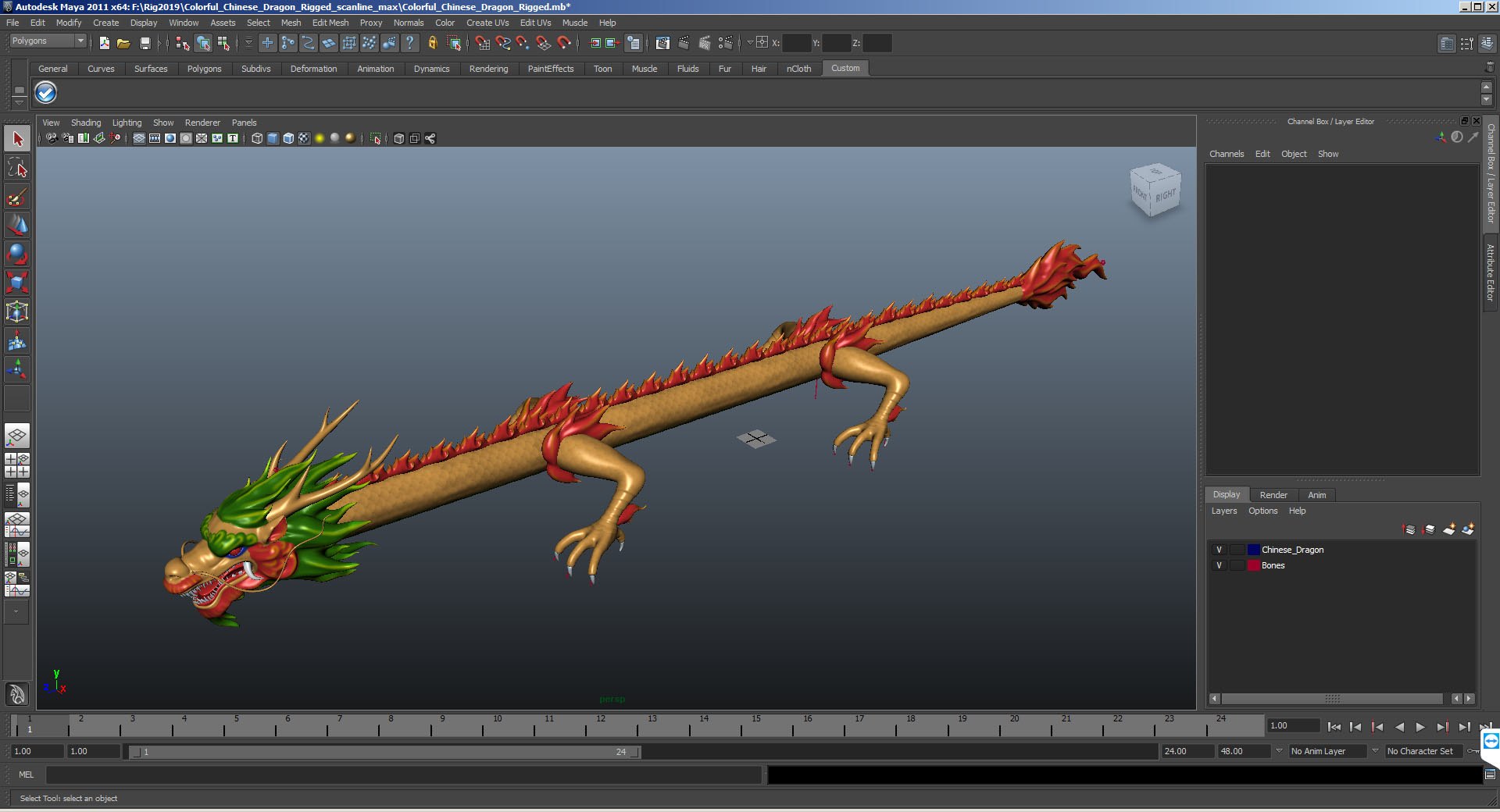This screenshot has width=1500, height=812.
Task: Toggle visibility of Bones layer
Action: pos(1219,565)
